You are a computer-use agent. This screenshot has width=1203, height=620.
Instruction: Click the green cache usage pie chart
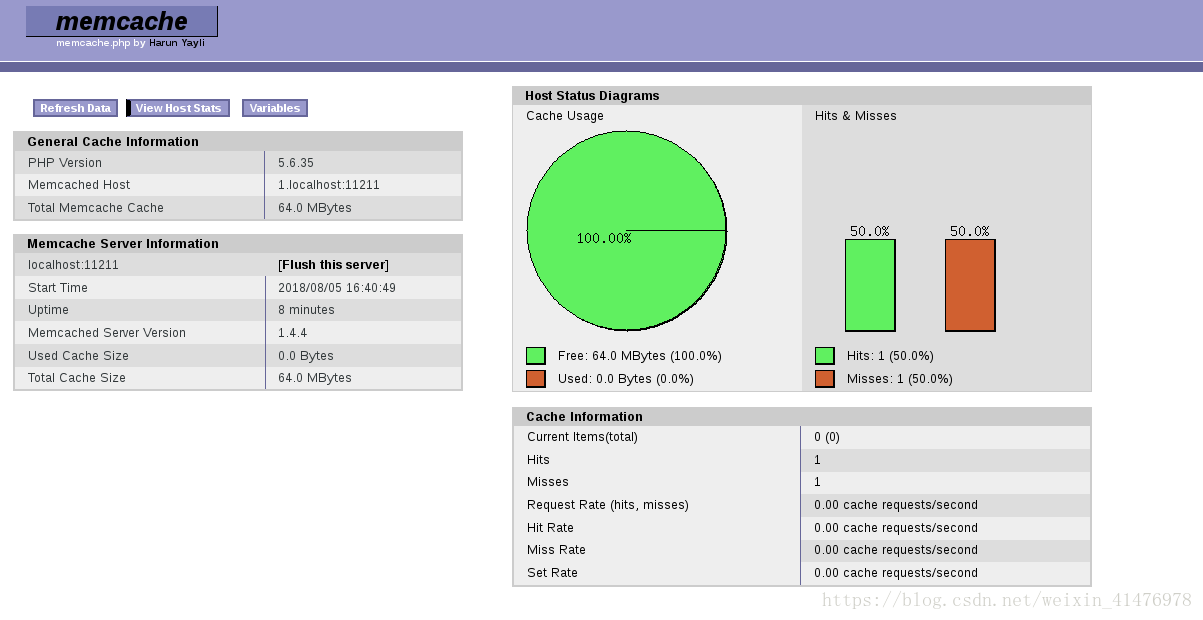[627, 230]
